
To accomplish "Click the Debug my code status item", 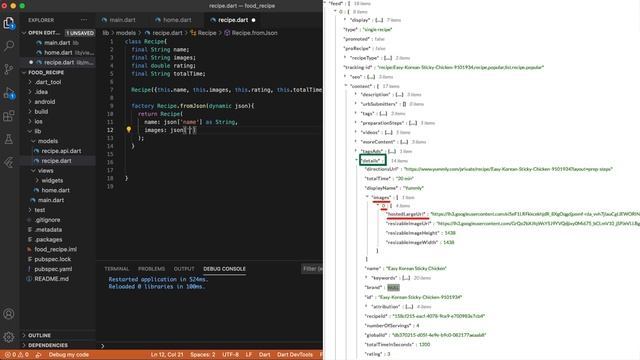I will [69, 355].
